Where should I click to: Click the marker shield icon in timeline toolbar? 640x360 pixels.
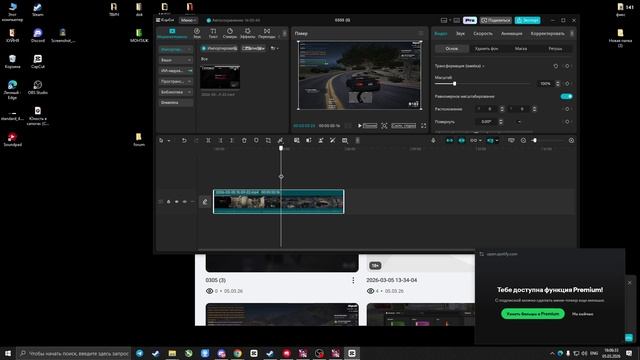(256, 140)
